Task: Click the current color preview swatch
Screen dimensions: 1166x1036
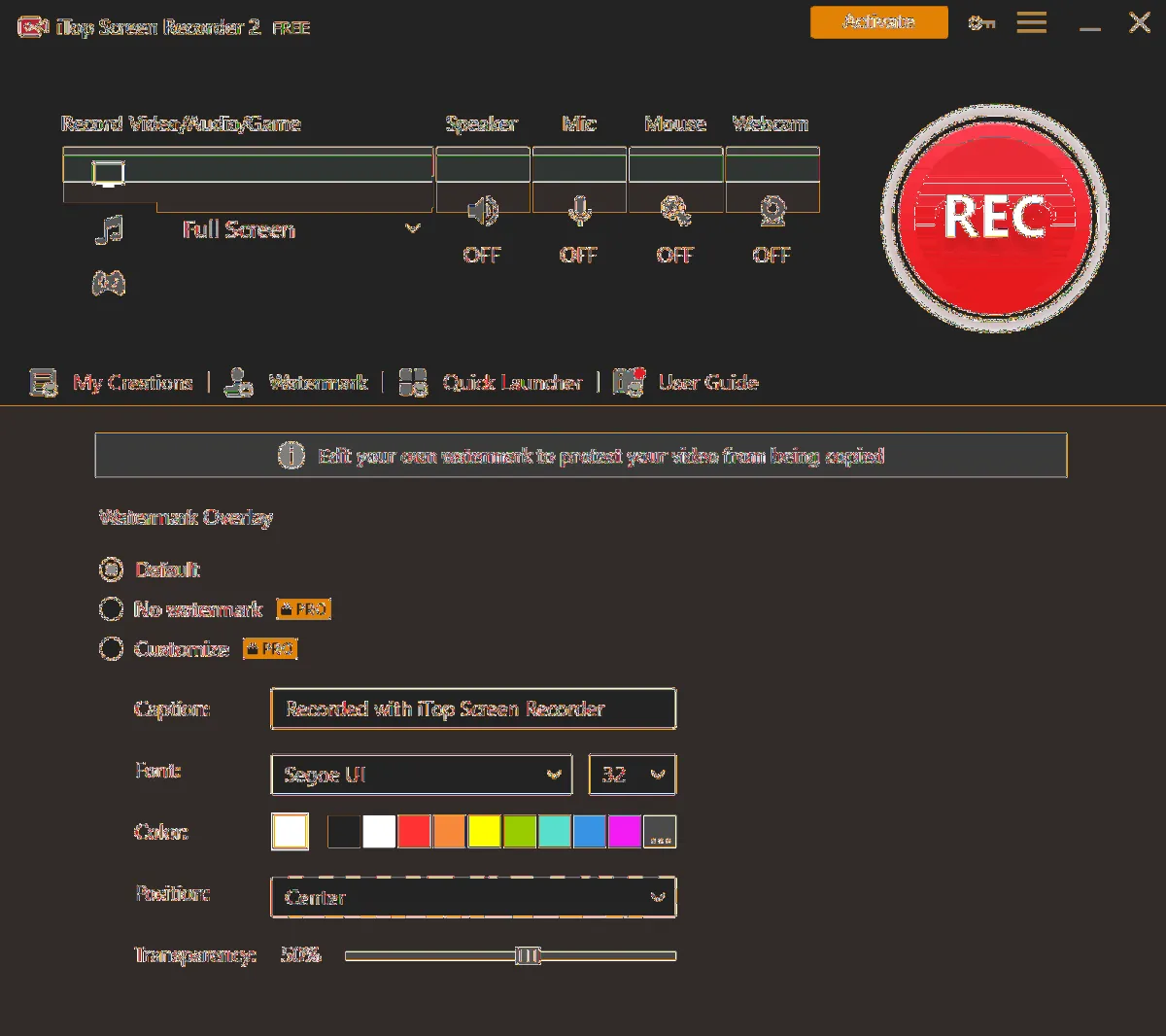Action: [290, 832]
